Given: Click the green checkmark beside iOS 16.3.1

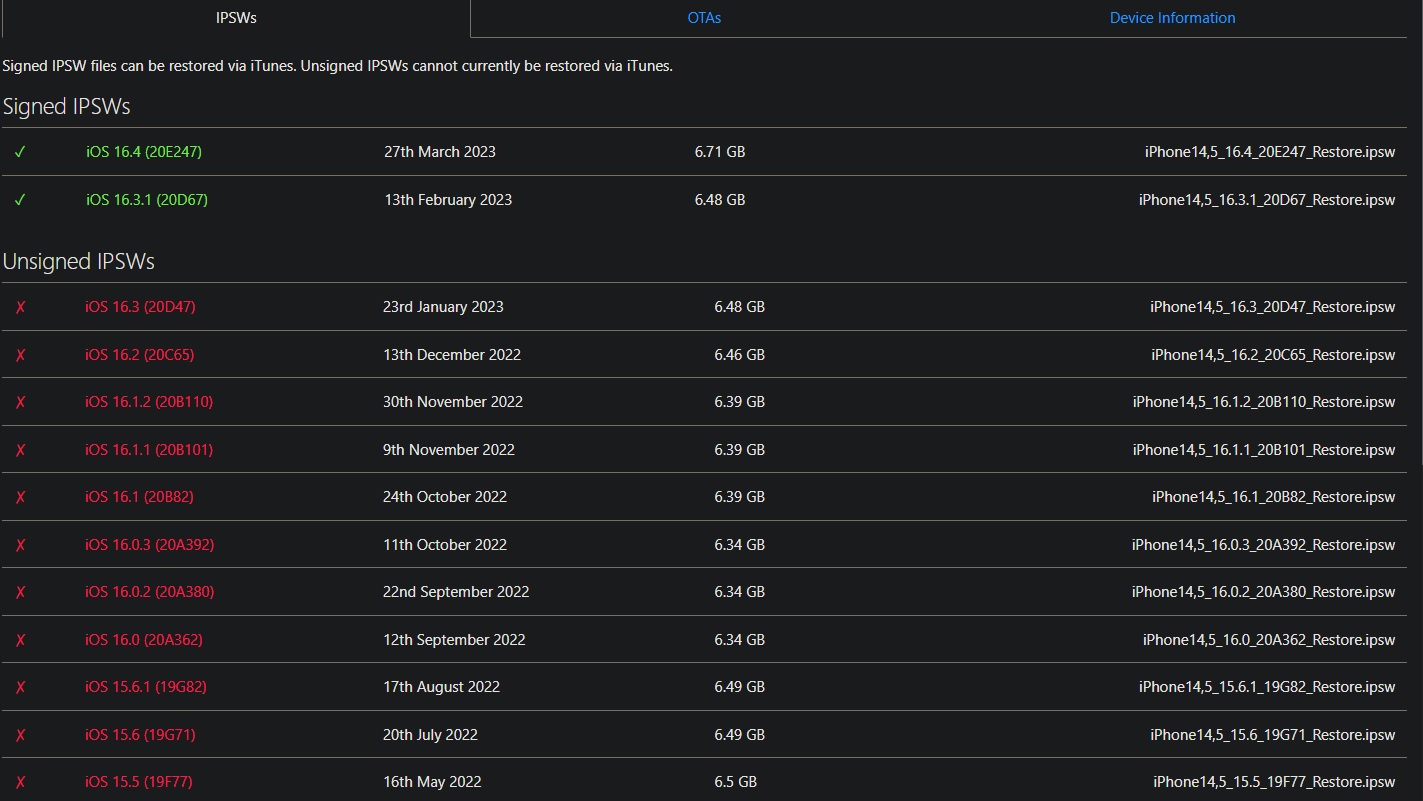Looking at the screenshot, I should pyautogui.click(x=20, y=200).
